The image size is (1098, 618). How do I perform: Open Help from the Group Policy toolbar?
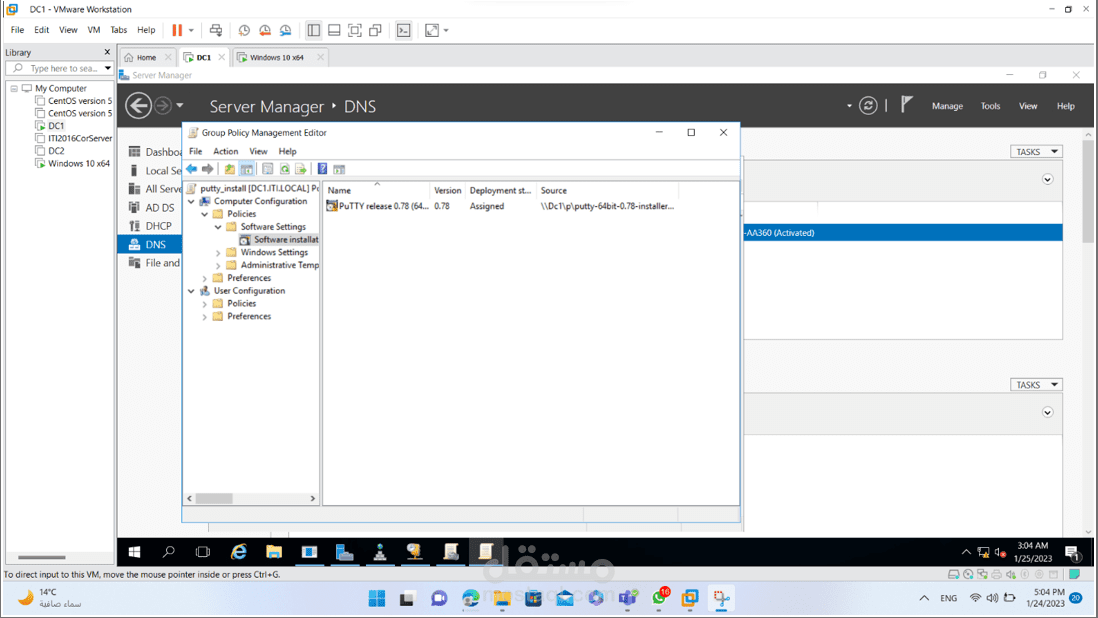point(322,169)
